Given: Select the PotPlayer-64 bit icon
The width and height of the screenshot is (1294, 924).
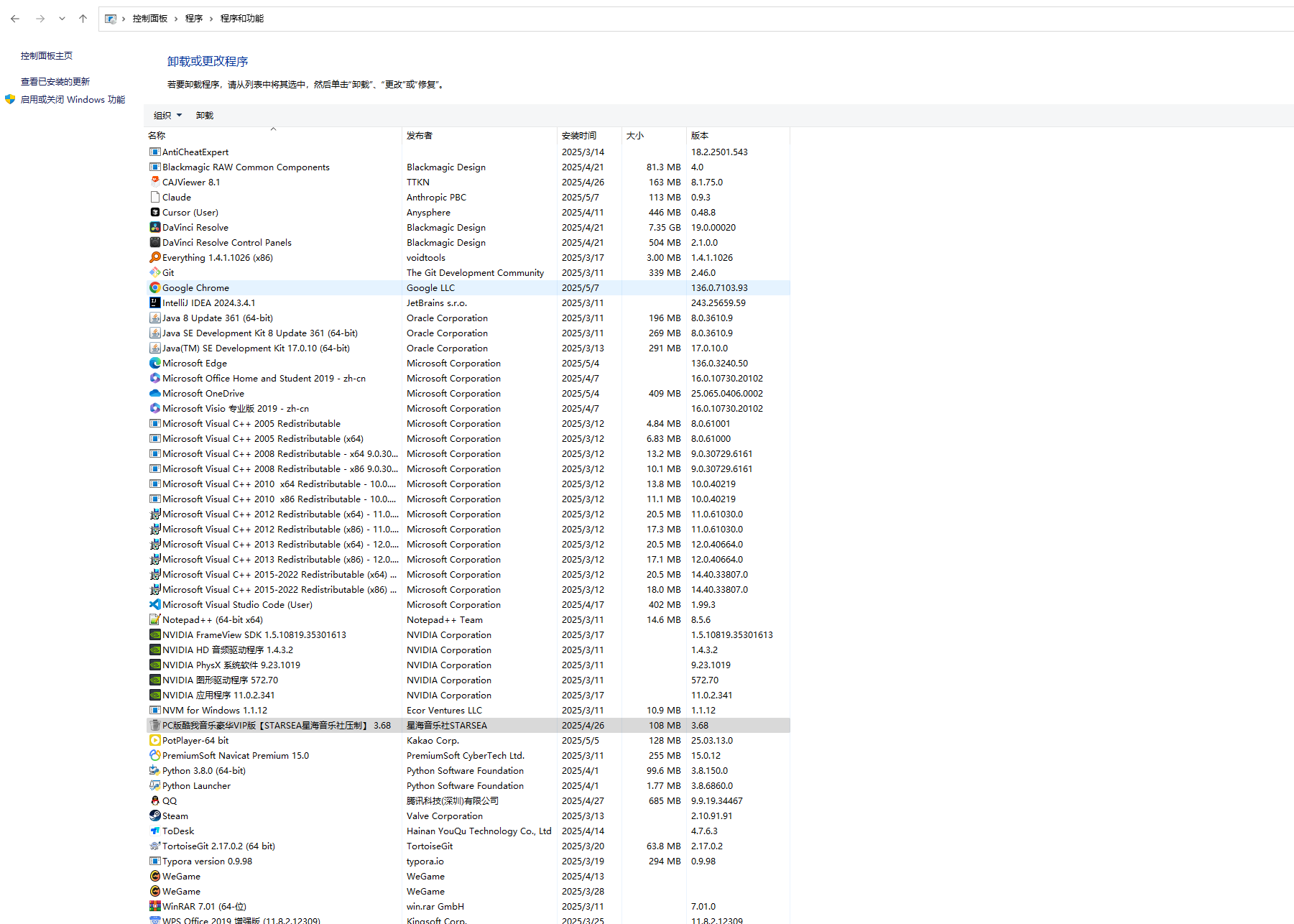Looking at the screenshot, I should point(154,740).
